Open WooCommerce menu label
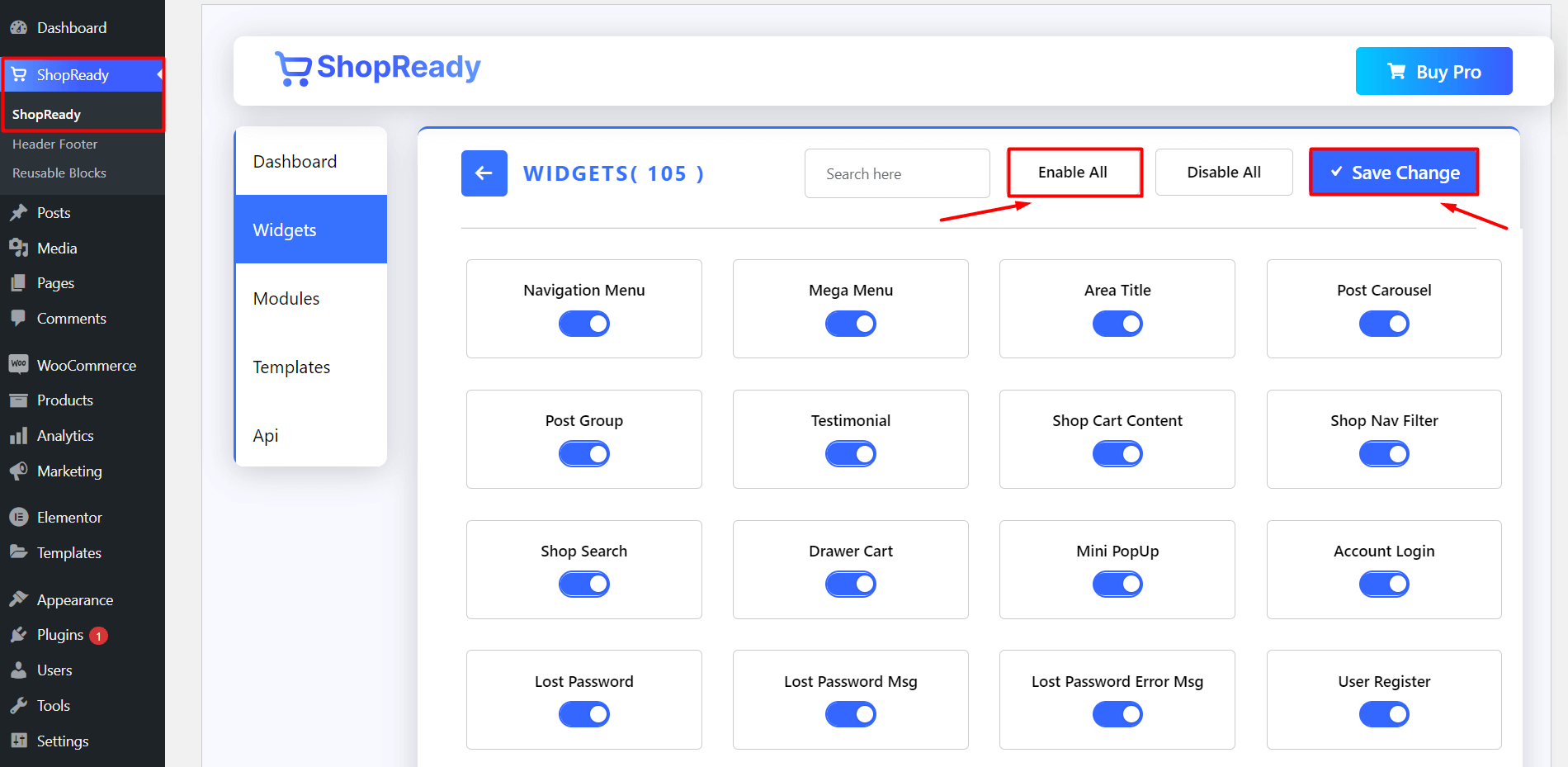Screen dimensions: 1568x767 click(87, 365)
